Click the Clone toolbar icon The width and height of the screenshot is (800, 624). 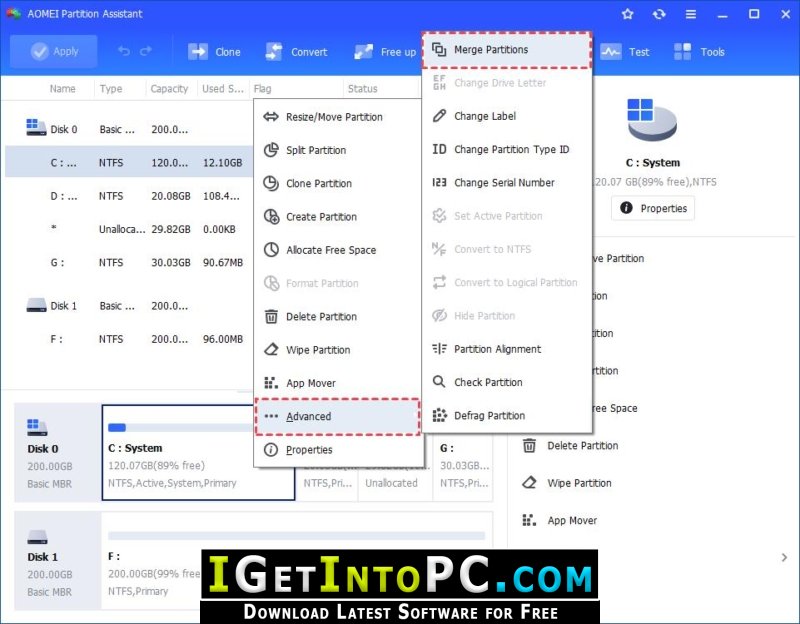(199, 52)
